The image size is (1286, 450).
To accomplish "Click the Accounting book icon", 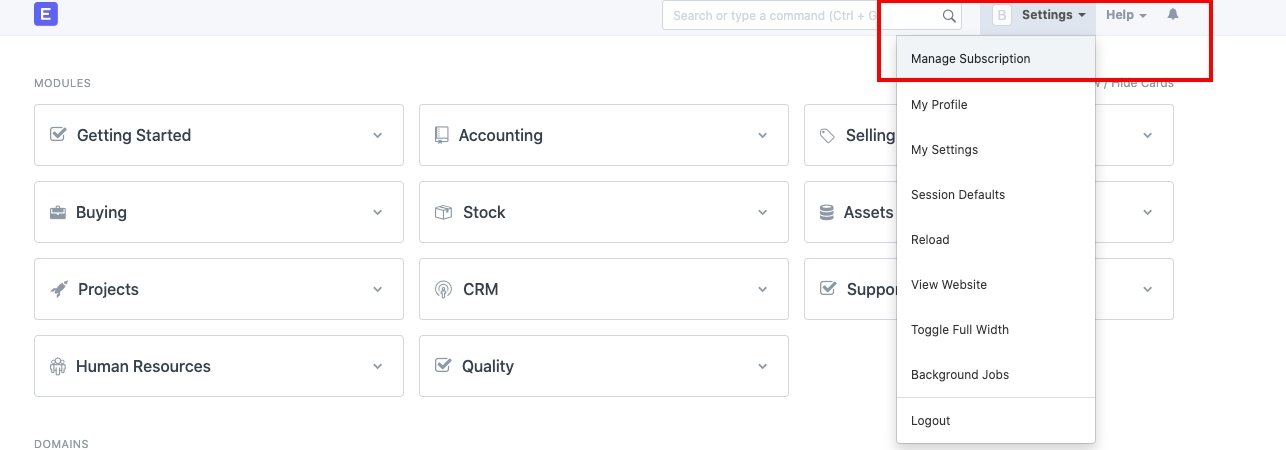I will [442, 135].
